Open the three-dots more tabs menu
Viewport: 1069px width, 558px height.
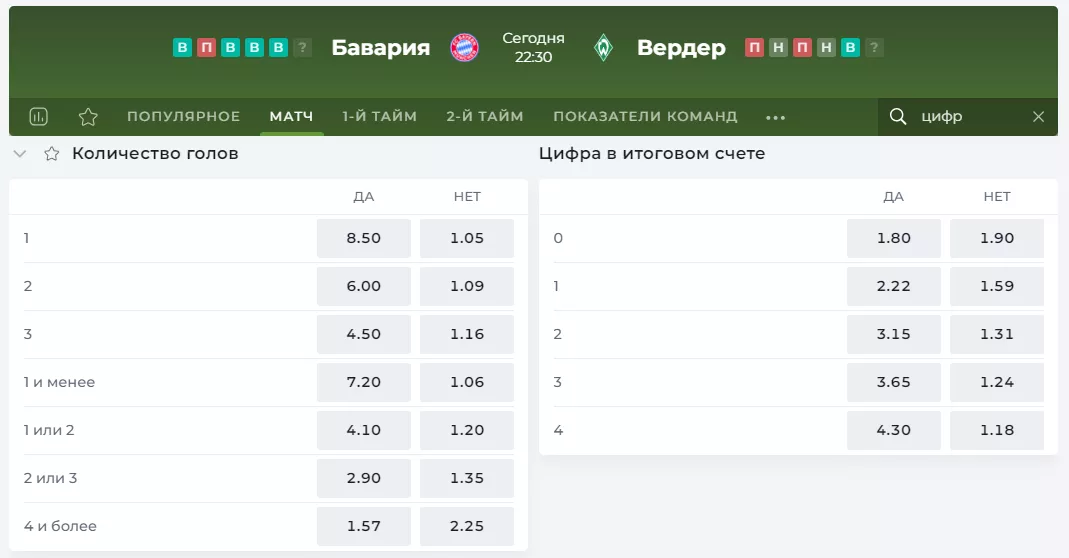click(x=775, y=117)
